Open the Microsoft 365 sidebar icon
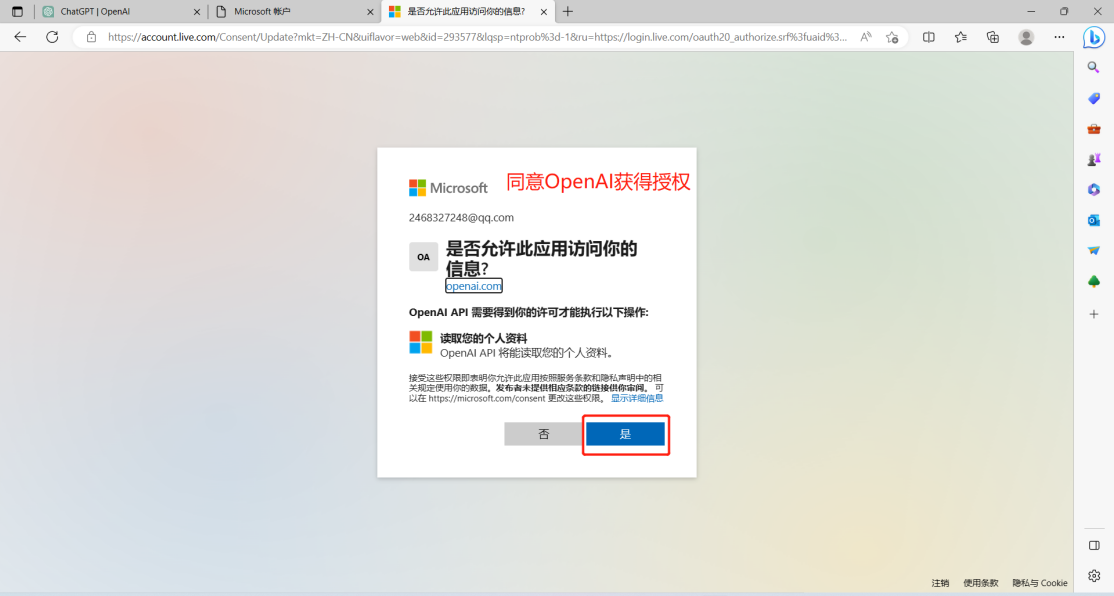The height and width of the screenshot is (596, 1114). [x=1093, y=189]
